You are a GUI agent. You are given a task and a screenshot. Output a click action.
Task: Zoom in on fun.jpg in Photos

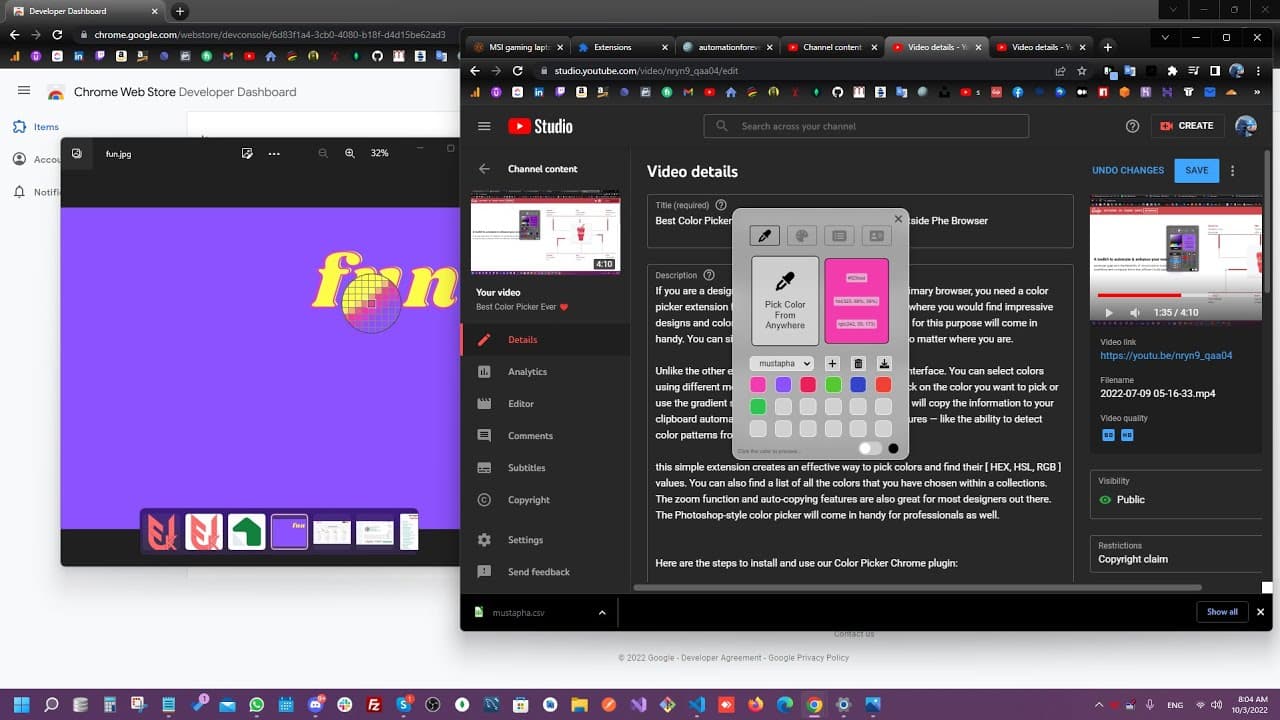point(350,153)
